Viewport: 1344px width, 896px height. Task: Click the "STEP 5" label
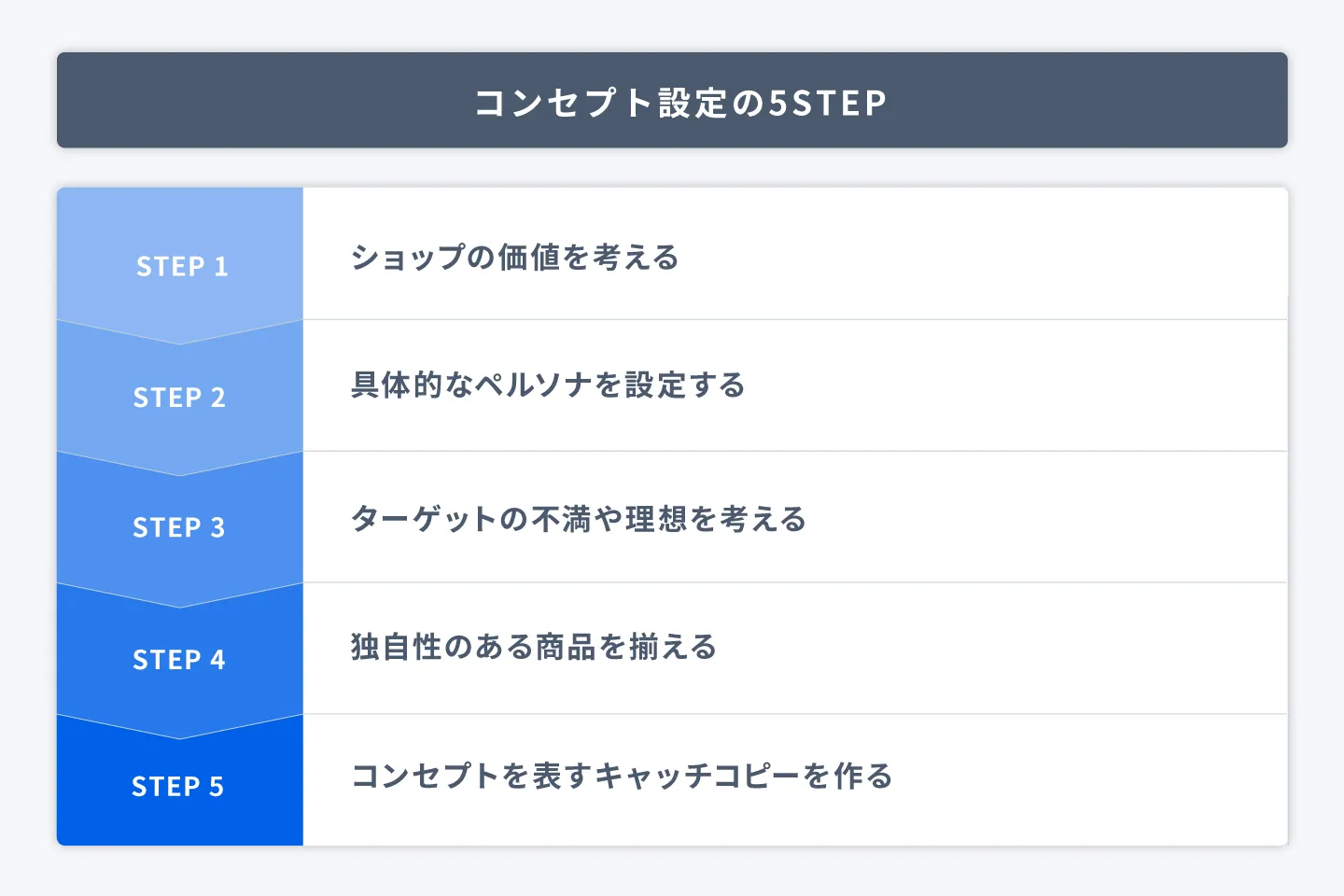click(x=178, y=787)
